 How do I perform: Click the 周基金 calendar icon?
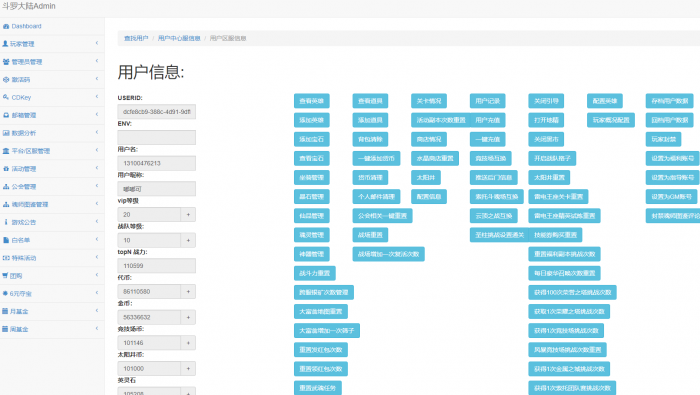[5, 329]
